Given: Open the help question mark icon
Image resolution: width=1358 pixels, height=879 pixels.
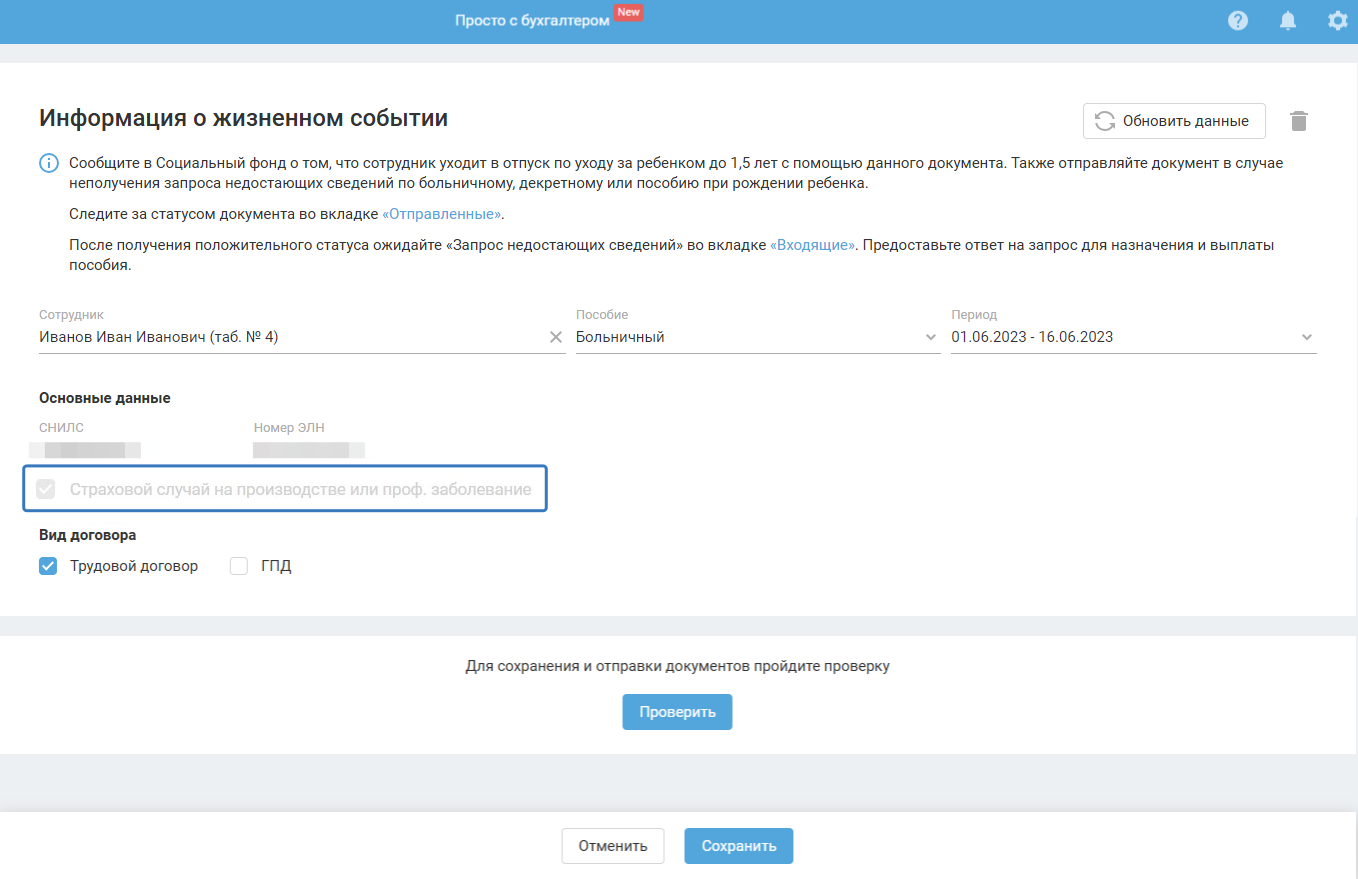Looking at the screenshot, I should [x=1238, y=20].
